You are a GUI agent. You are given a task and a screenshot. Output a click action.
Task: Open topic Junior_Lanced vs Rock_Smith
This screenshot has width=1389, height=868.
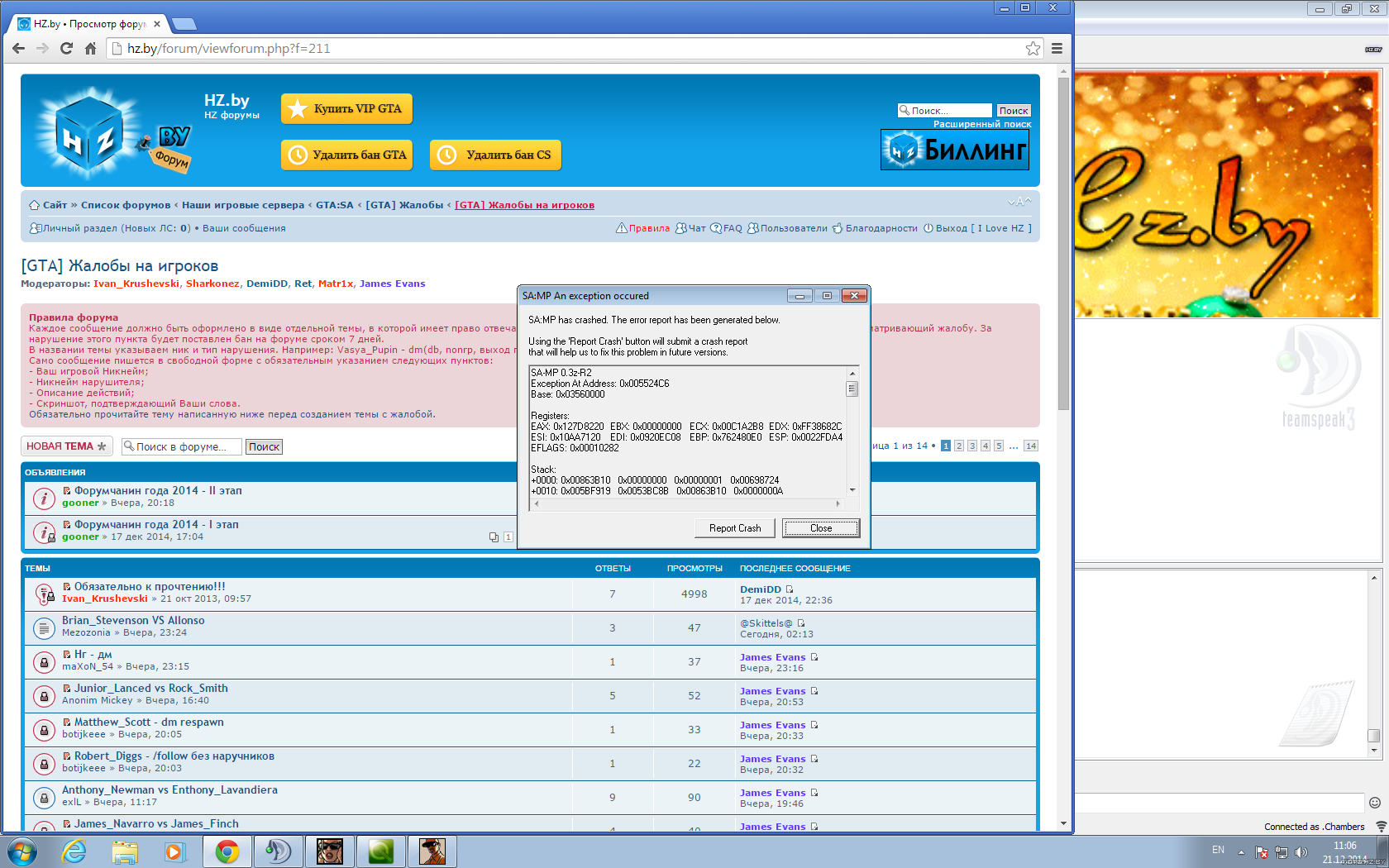coord(151,688)
